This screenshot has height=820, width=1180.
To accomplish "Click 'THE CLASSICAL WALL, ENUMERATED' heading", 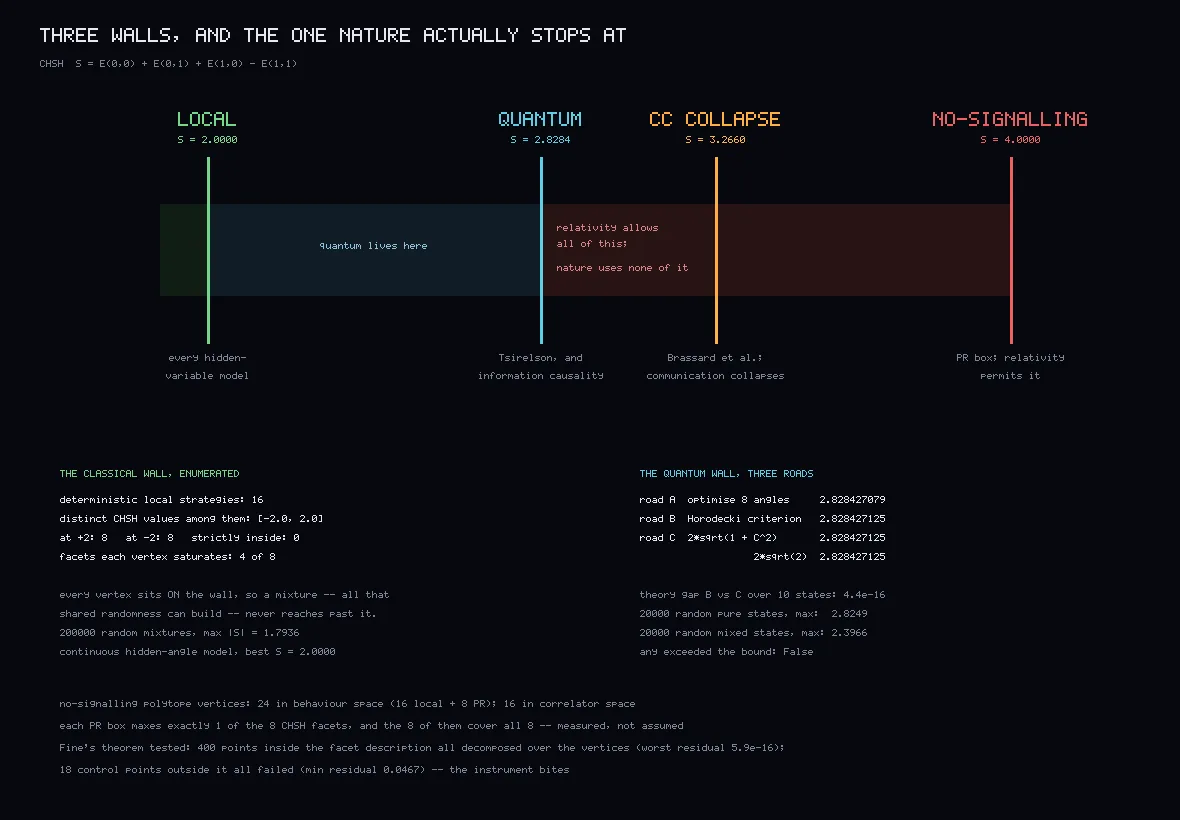I will tap(149, 473).
